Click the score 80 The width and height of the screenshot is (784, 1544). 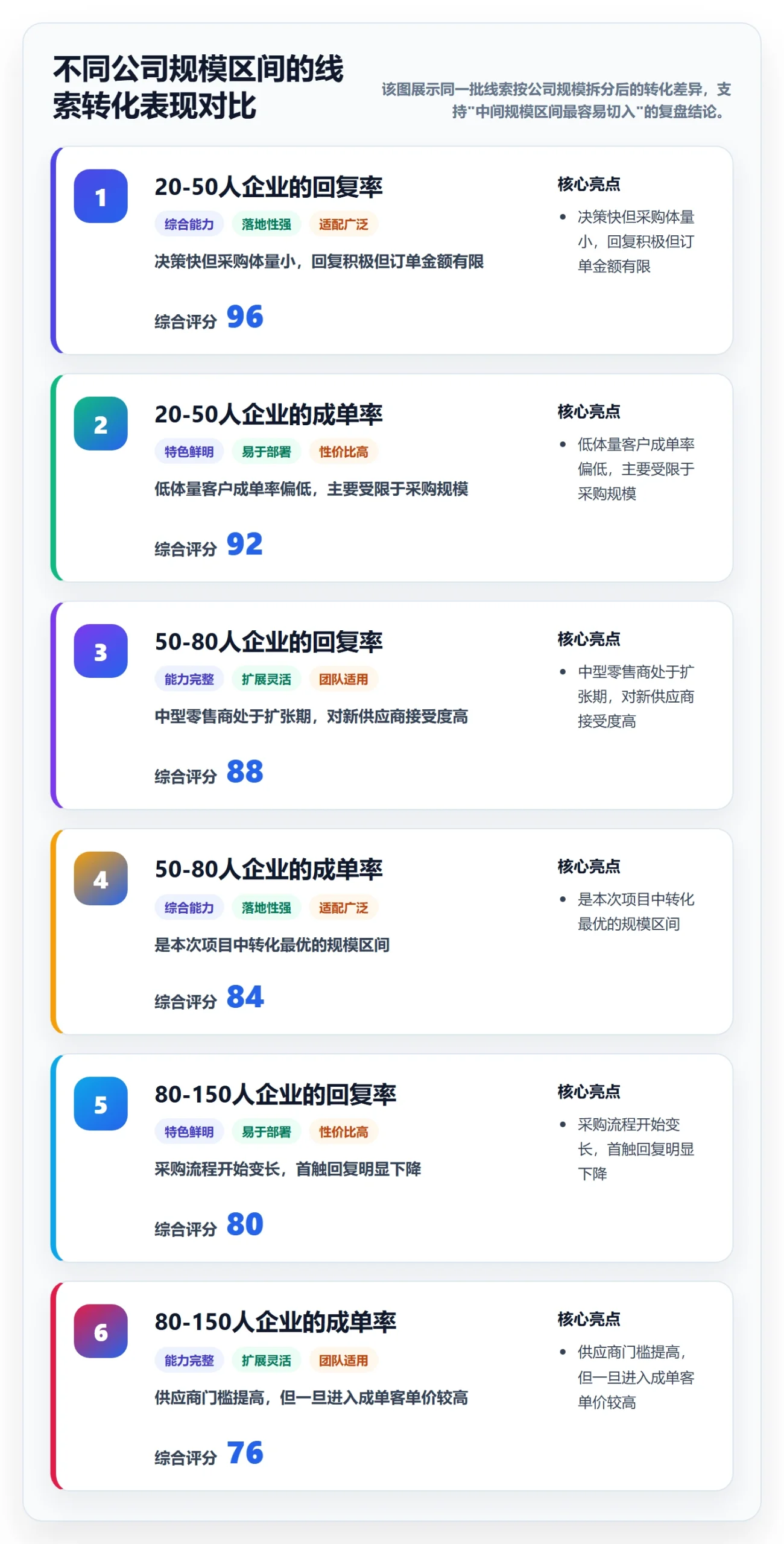pos(245,1224)
